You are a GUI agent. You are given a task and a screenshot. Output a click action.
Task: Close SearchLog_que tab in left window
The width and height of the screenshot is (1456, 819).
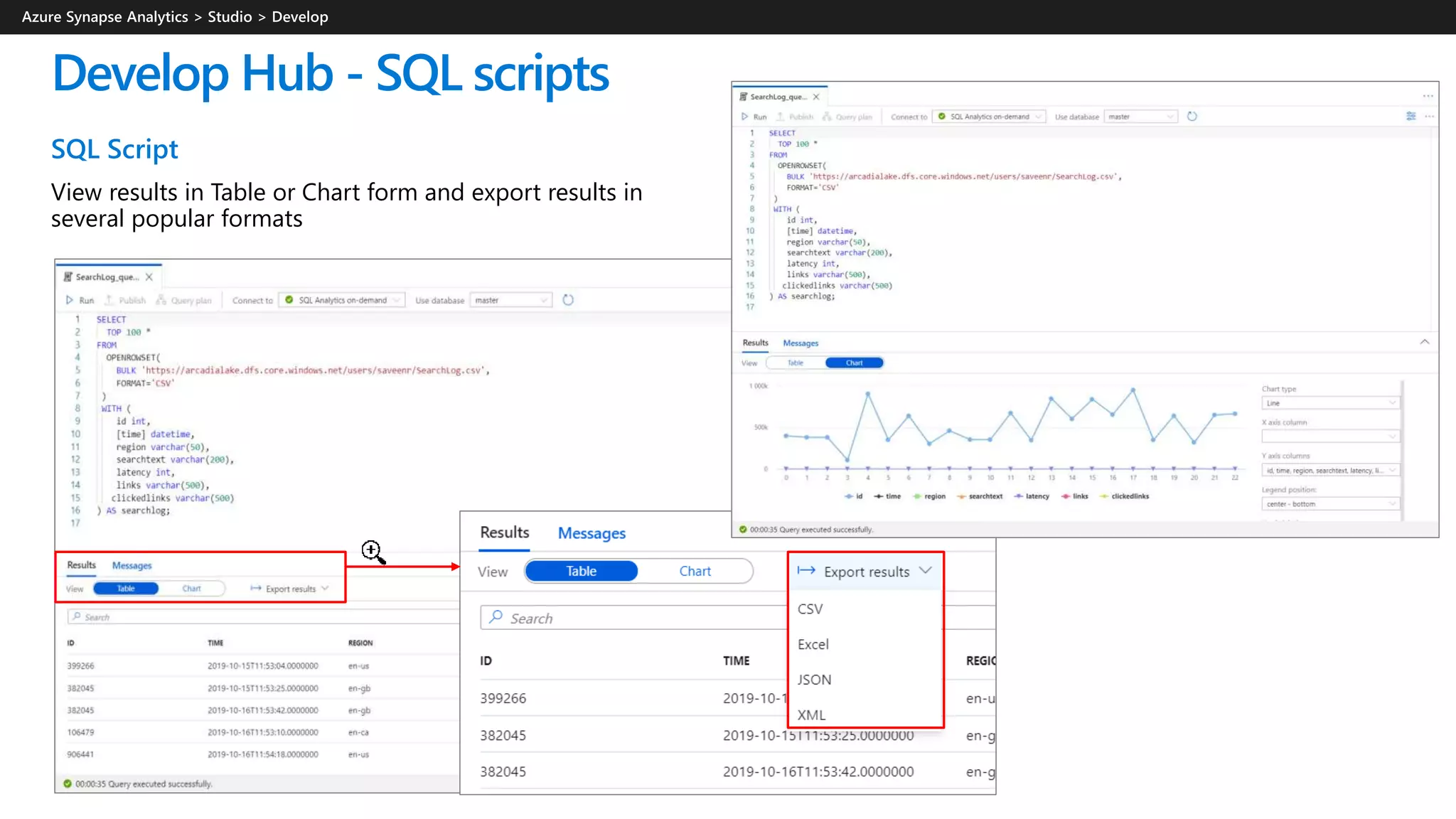pos(149,277)
